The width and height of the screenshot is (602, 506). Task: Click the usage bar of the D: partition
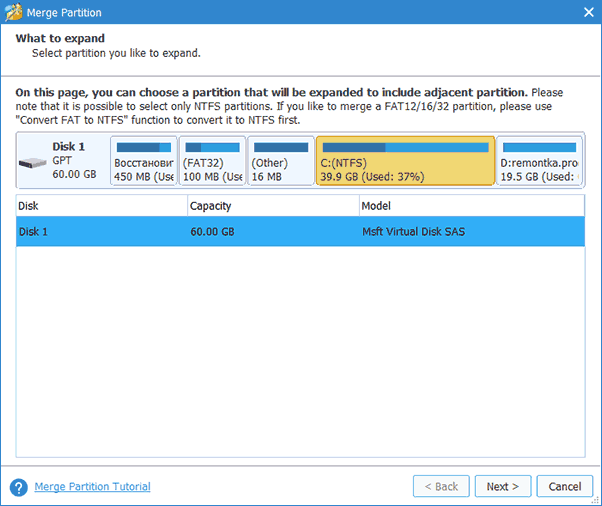pos(539,147)
